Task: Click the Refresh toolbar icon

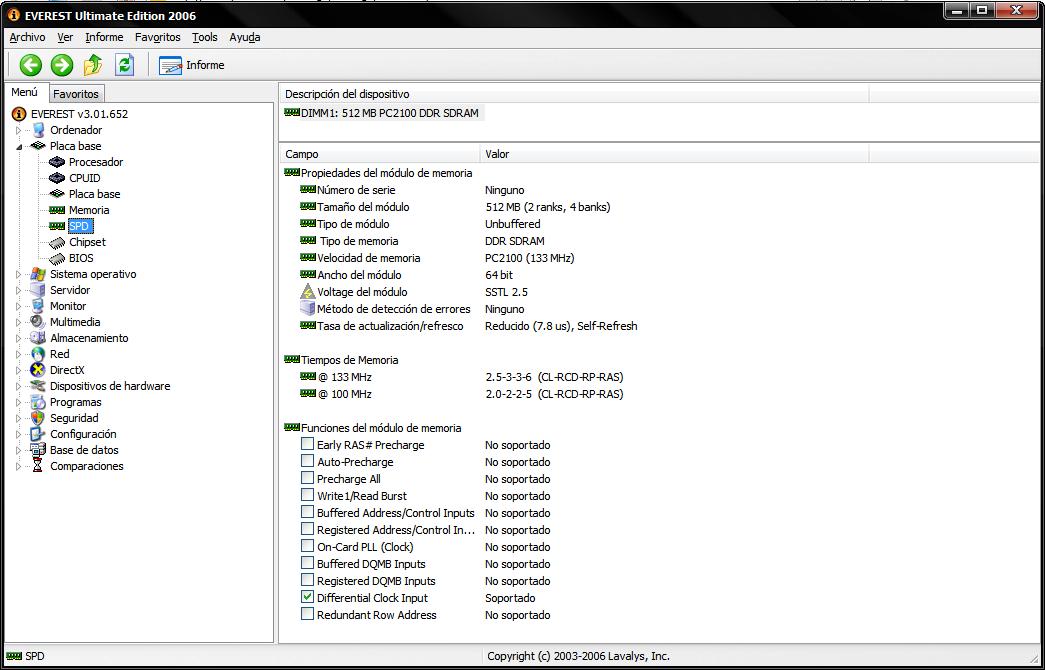Action: (x=125, y=65)
